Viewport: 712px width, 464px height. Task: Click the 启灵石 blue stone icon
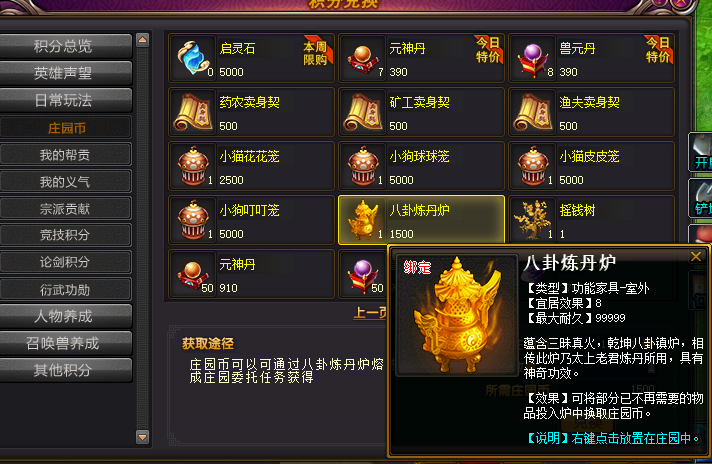pos(193,58)
